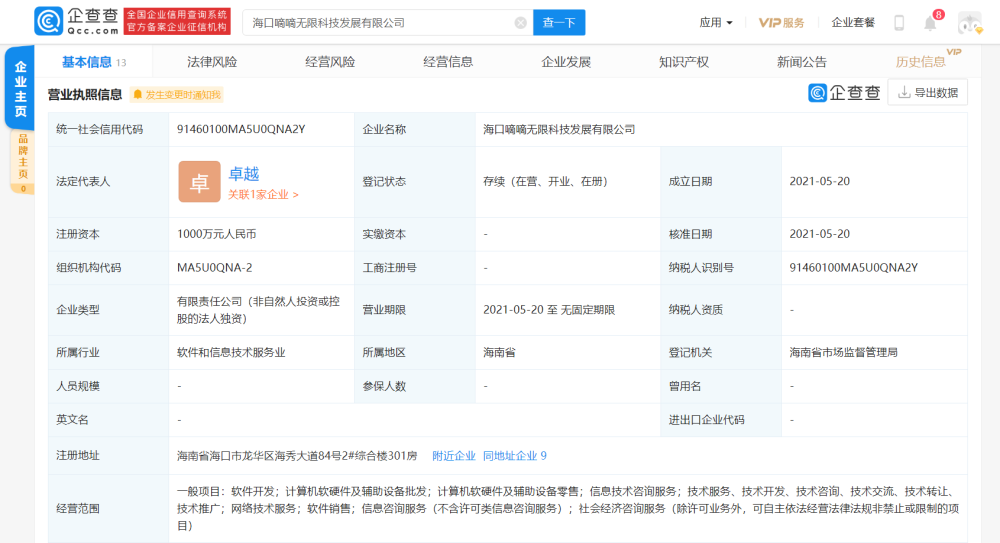Click registration status 存续（在营、开业、在册）
This screenshot has width=1000, height=543.
(x=545, y=181)
